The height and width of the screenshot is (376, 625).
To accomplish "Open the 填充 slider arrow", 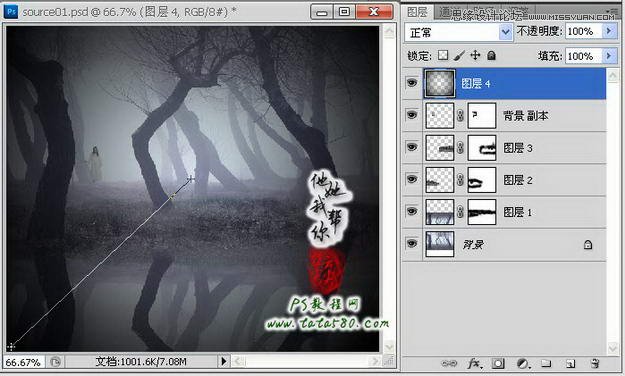I will (609, 56).
